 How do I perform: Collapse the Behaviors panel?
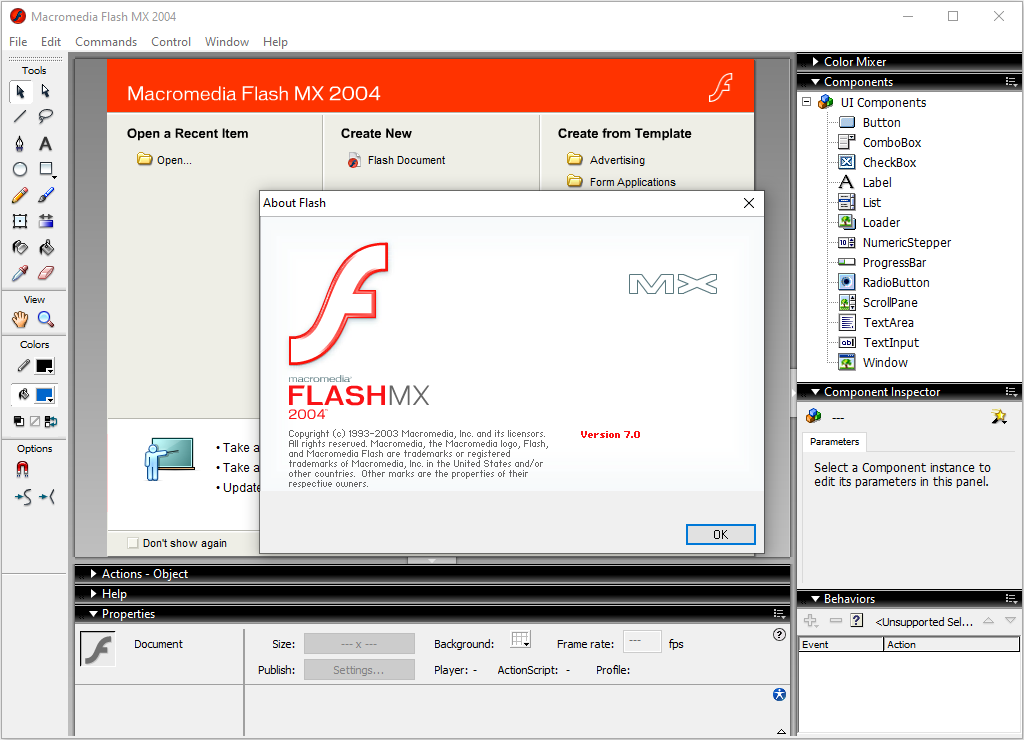(816, 599)
